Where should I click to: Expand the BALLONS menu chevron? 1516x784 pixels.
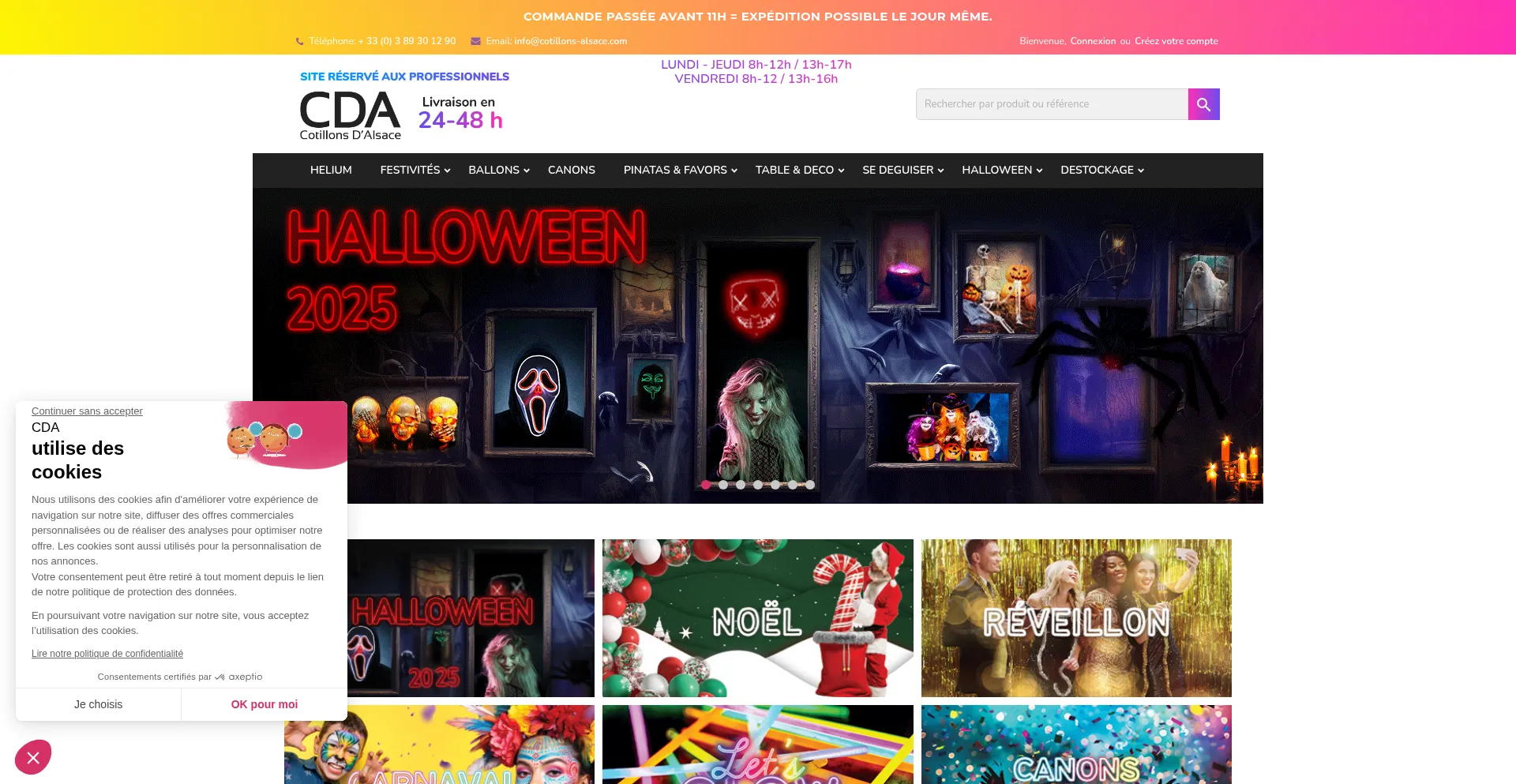coord(527,171)
